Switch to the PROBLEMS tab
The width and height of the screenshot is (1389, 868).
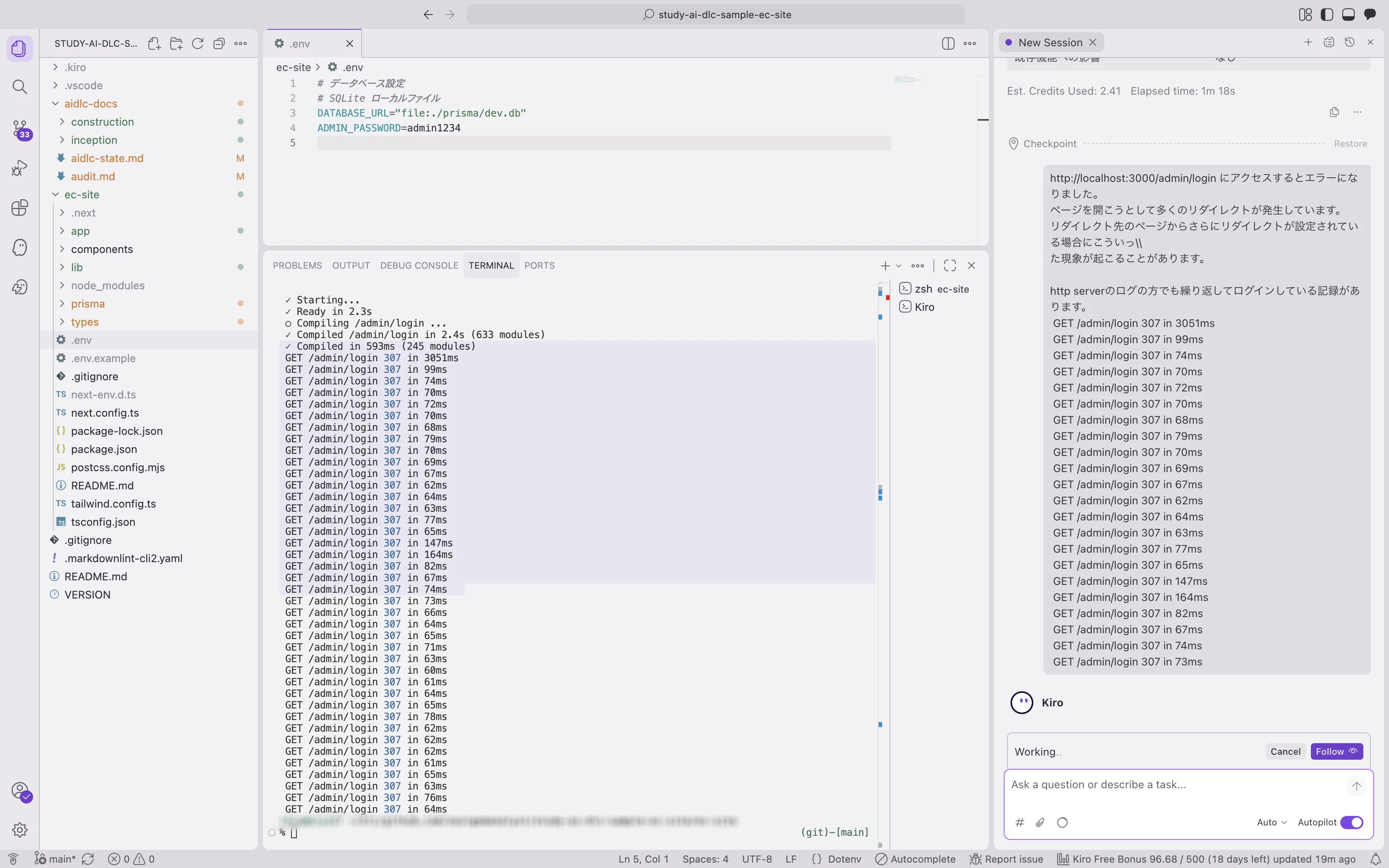(x=297, y=265)
